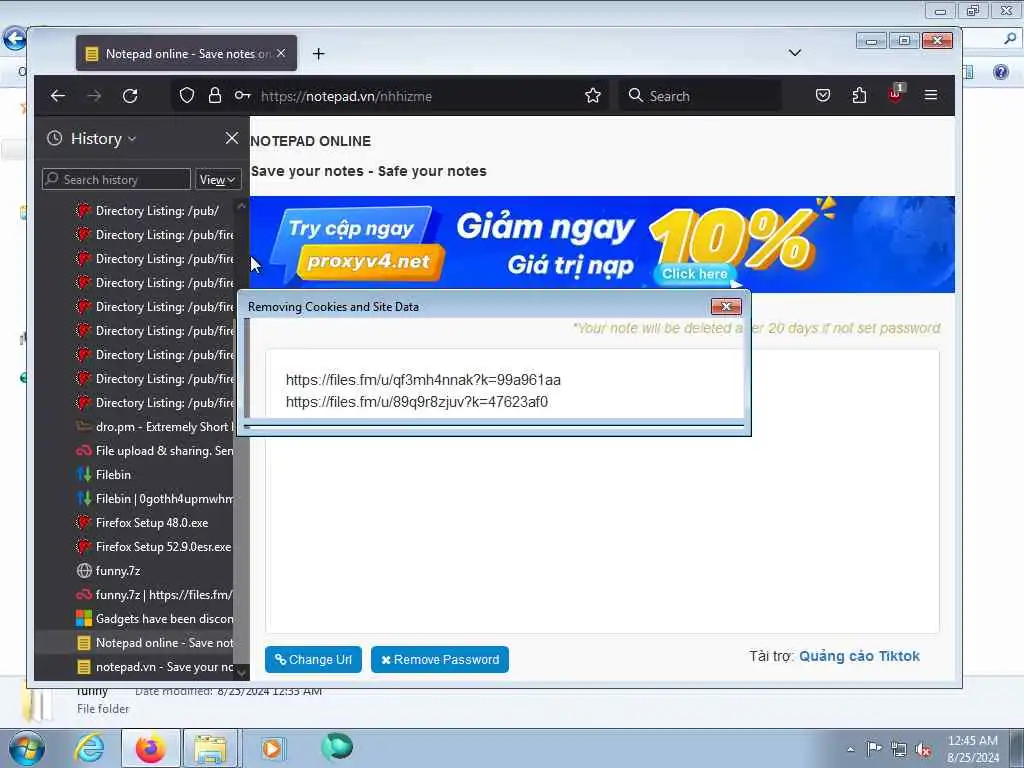Open the Action Center flag icon
Image resolution: width=1024 pixels, height=768 pixels.
pos(874,748)
